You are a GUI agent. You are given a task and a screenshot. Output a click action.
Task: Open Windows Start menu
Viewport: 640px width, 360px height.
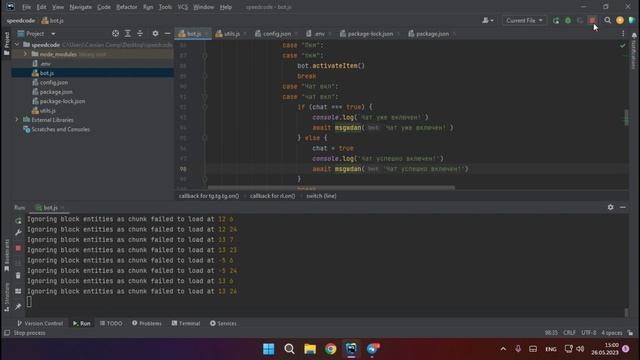[269, 349]
